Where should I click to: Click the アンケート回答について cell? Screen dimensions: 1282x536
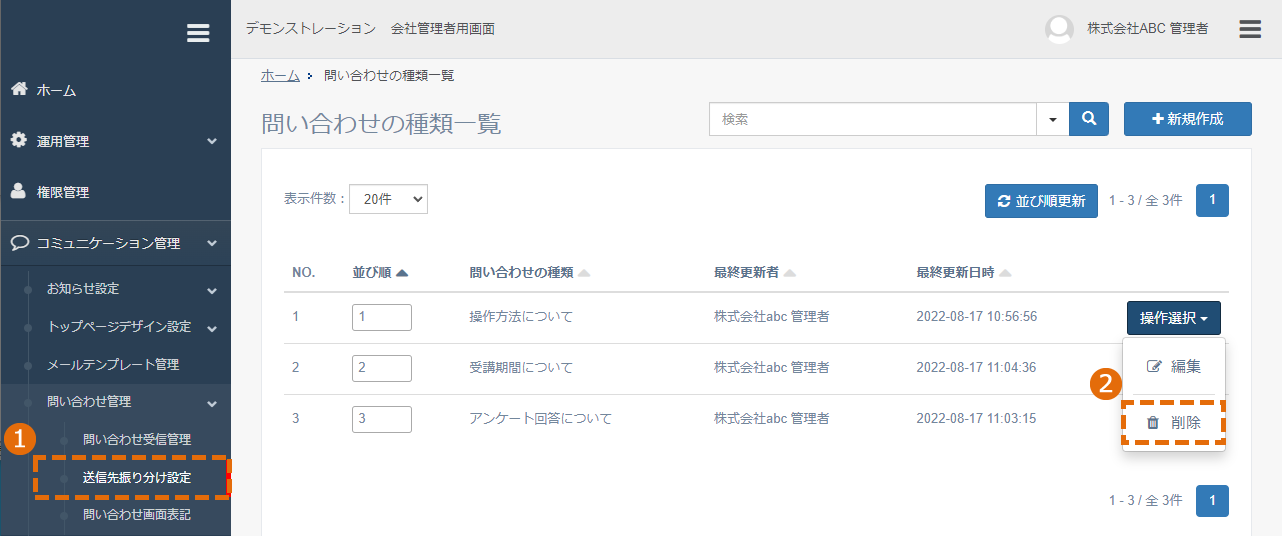(x=540, y=419)
